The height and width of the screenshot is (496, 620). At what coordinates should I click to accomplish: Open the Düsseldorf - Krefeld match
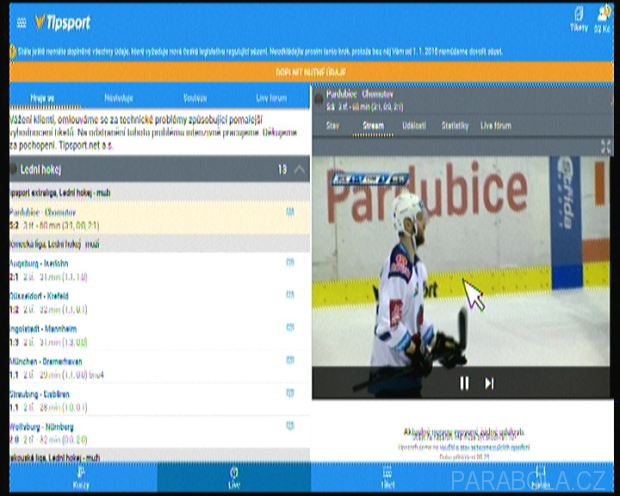[159, 303]
